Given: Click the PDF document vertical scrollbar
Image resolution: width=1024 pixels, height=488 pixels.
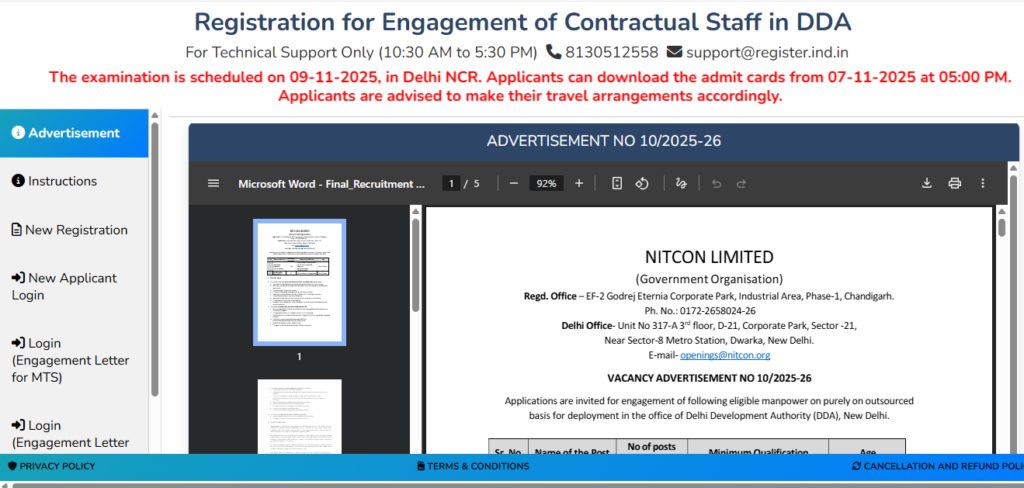Looking at the screenshot, I should [1002, 228].
